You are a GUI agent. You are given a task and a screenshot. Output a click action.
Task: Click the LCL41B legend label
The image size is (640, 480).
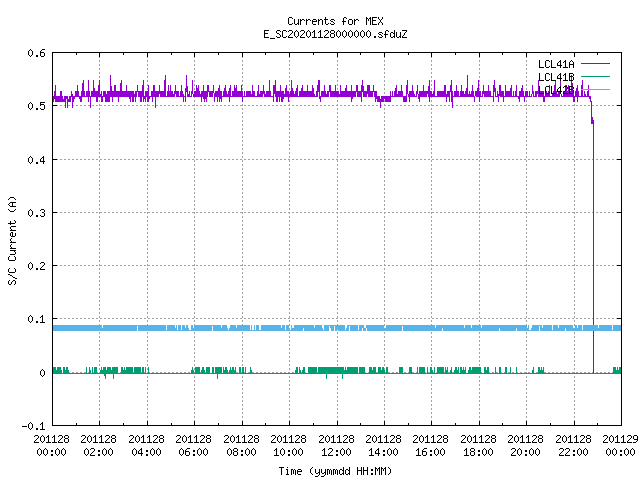pos(556,77)
